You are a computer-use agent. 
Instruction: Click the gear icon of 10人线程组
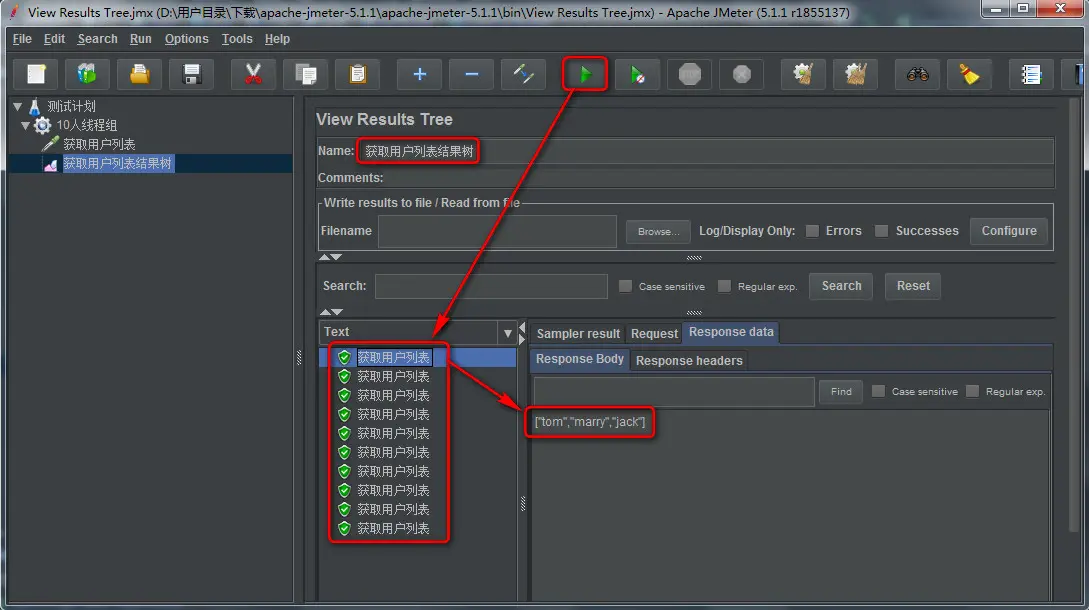click(42, 125)
